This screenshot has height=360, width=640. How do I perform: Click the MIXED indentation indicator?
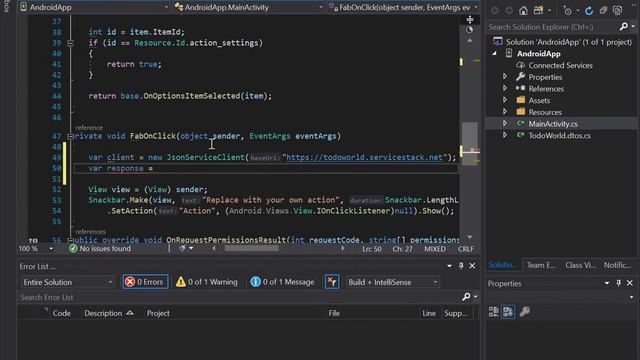coord(435,249)
